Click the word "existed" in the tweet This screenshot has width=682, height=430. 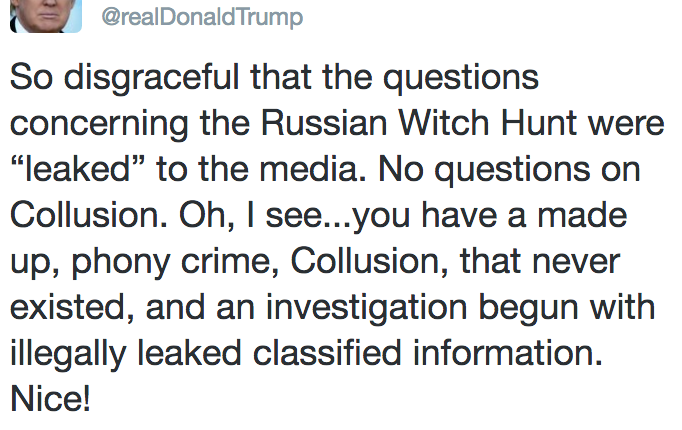point(72,307)
